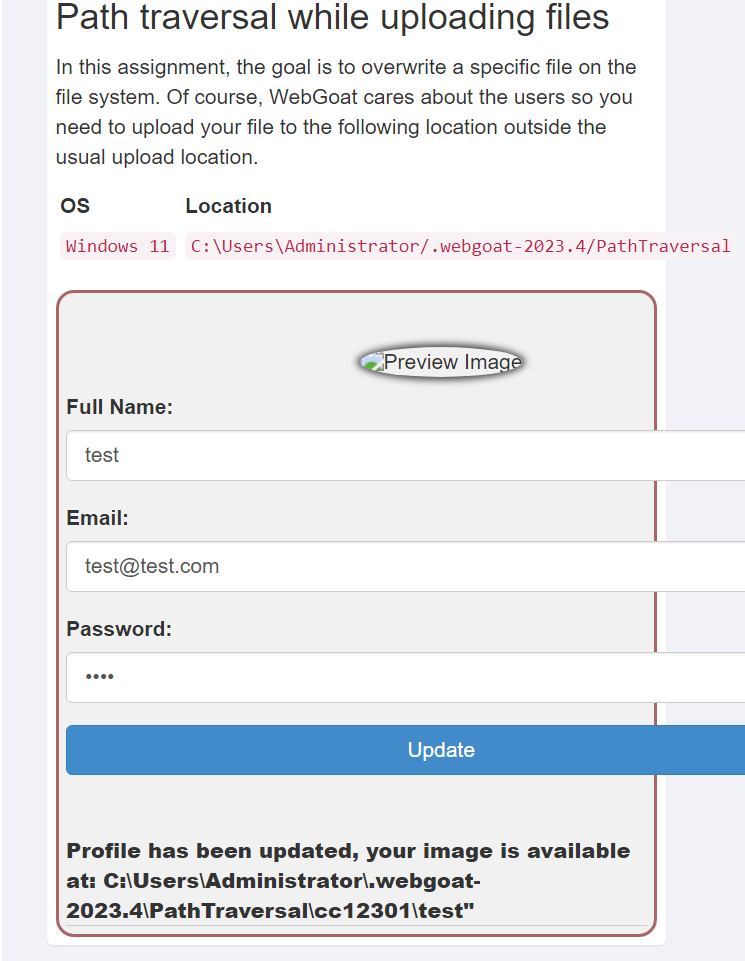Click the blue Update button
Viewport: 745px width, 961px height.
[x=406, y=750]
